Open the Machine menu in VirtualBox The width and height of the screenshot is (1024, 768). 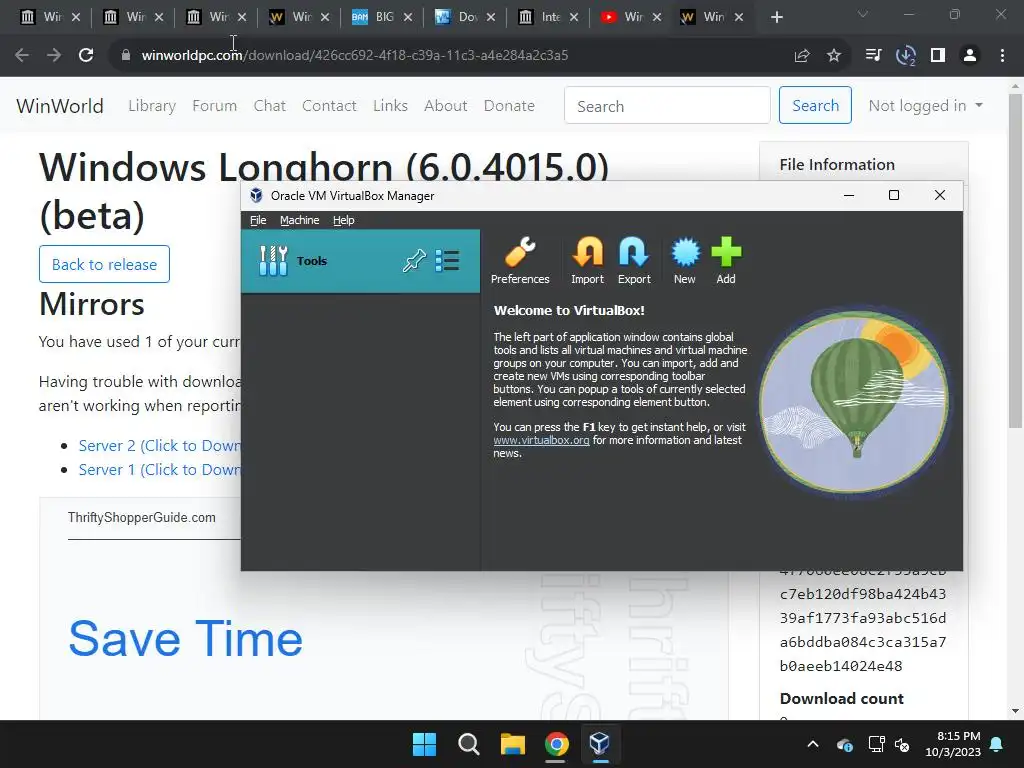pos(300,220)
